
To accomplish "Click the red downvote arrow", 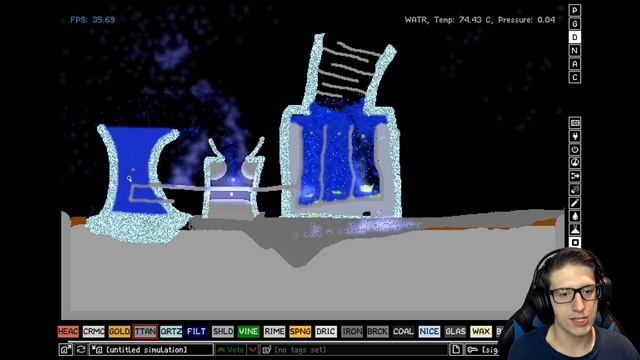I will tap(253, 350).
